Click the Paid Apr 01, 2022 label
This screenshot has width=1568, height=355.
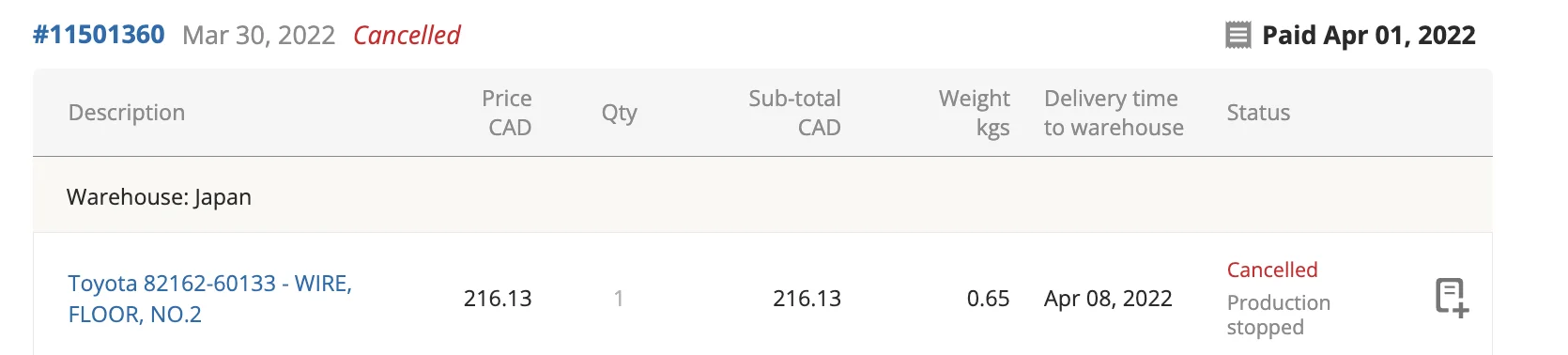tap(1368, 36)
